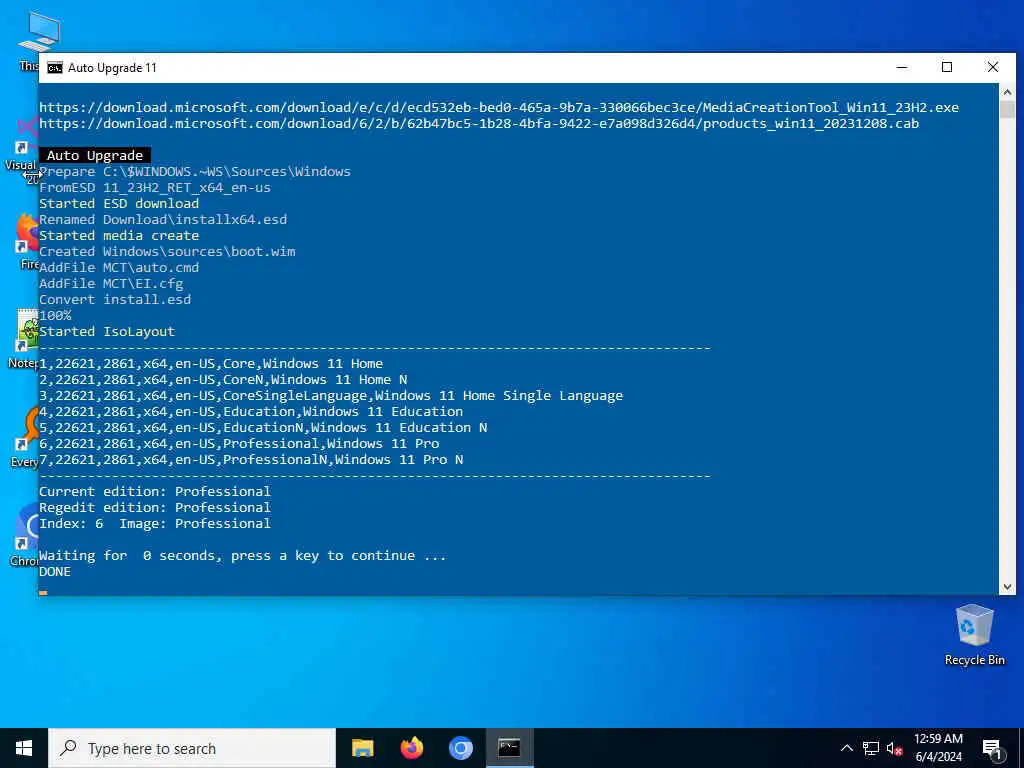
Task: Click the '1,22621,2861,x64,en-US,Core,Windows 11 Home' row
Action: (x=211, y=363)
